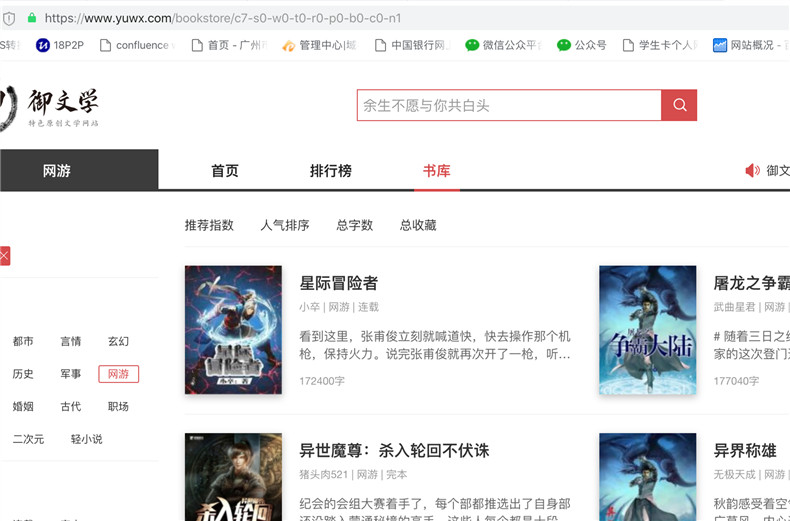790x521 pixels.
Task: Select the 书库 tab
Action: [x=437, y=171]
